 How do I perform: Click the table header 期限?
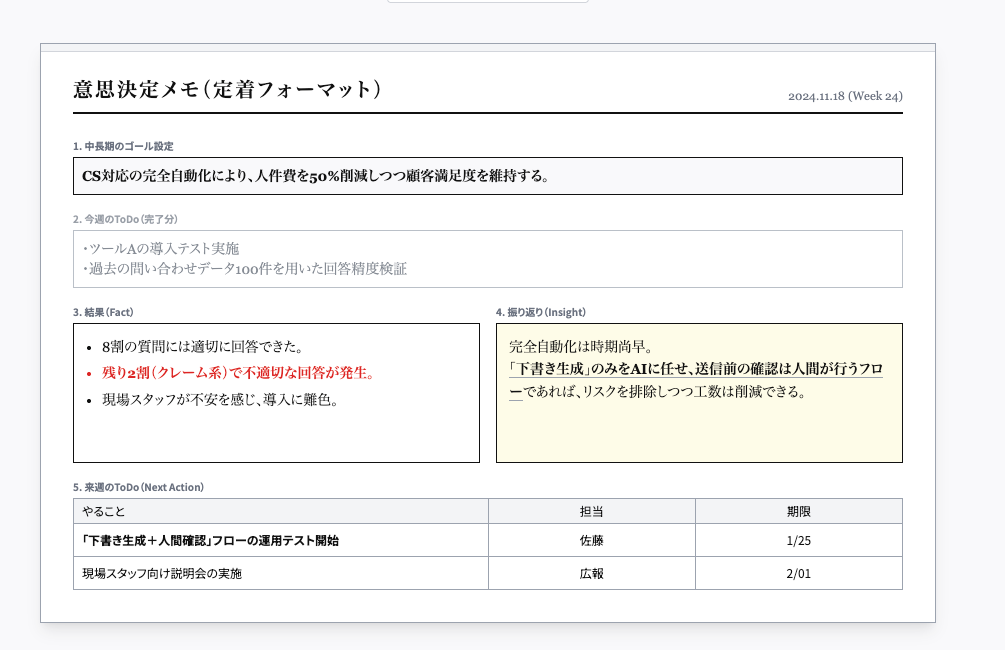[x=798, y=511]
